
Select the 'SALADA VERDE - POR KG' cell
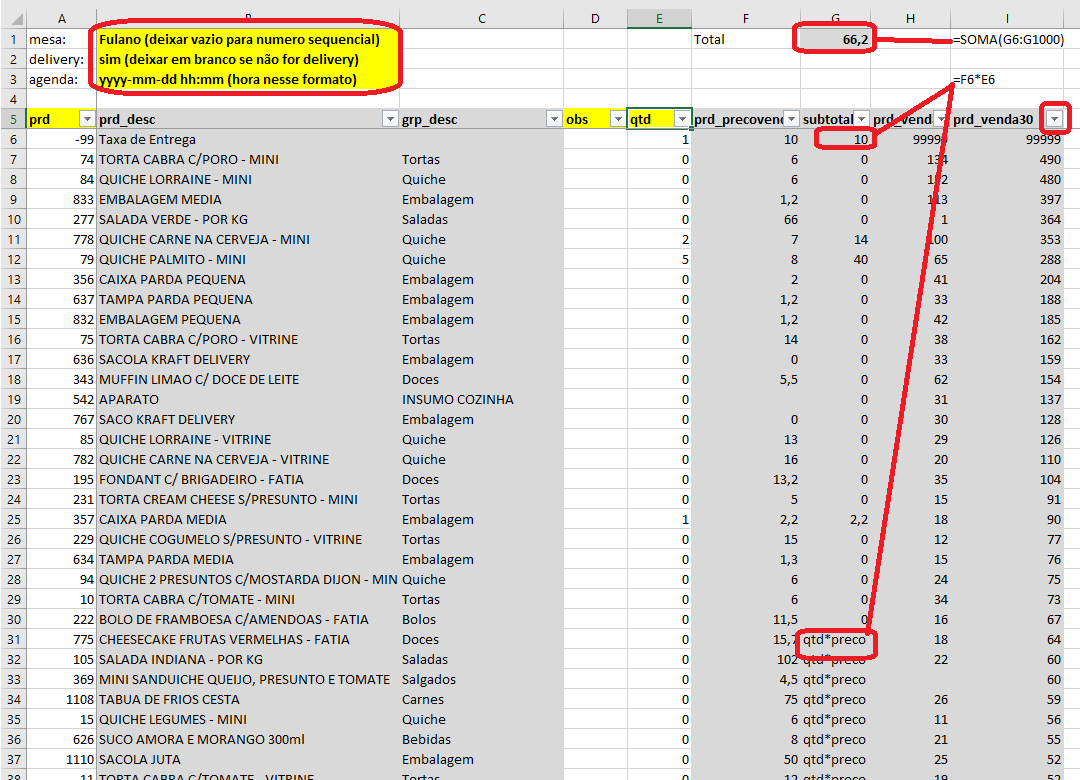[248, 219]
